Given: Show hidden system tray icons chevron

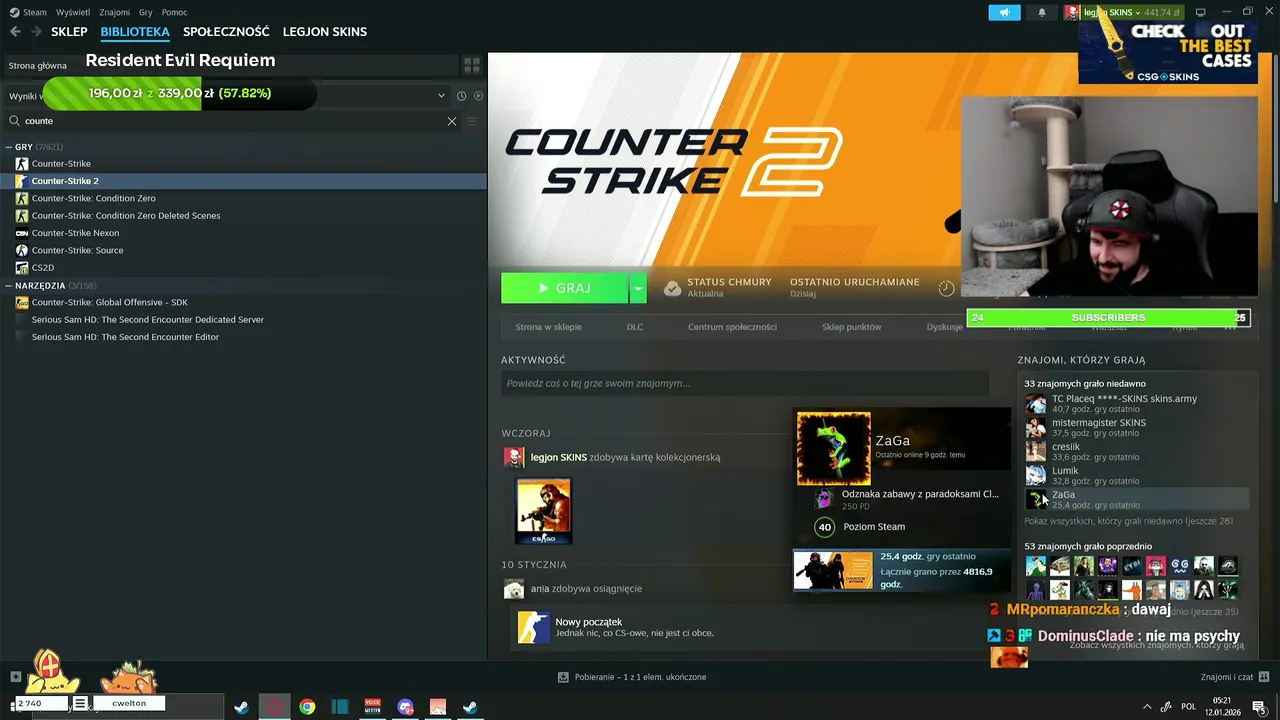Looking at the screenshot, I should click(x=1146, y=706).
